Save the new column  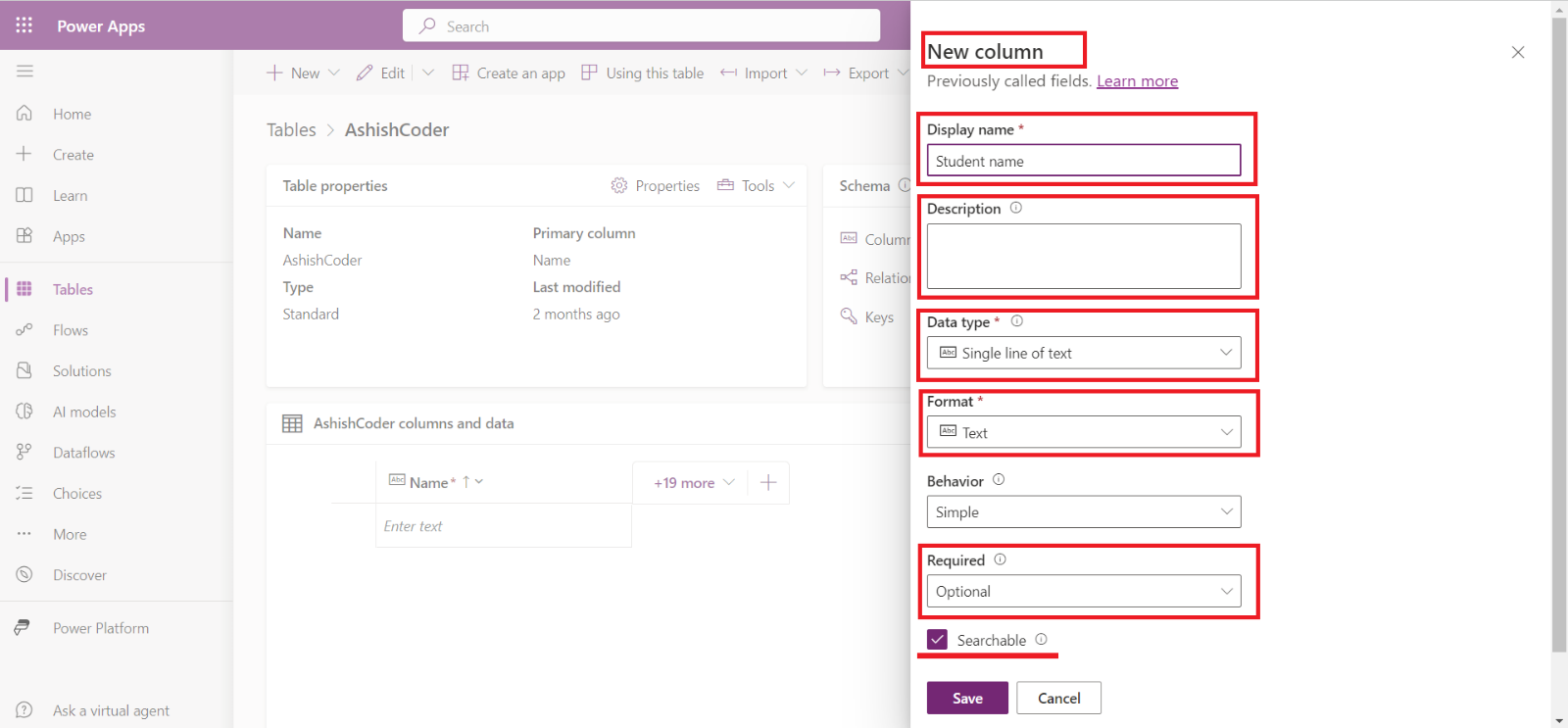click(966, 698)
